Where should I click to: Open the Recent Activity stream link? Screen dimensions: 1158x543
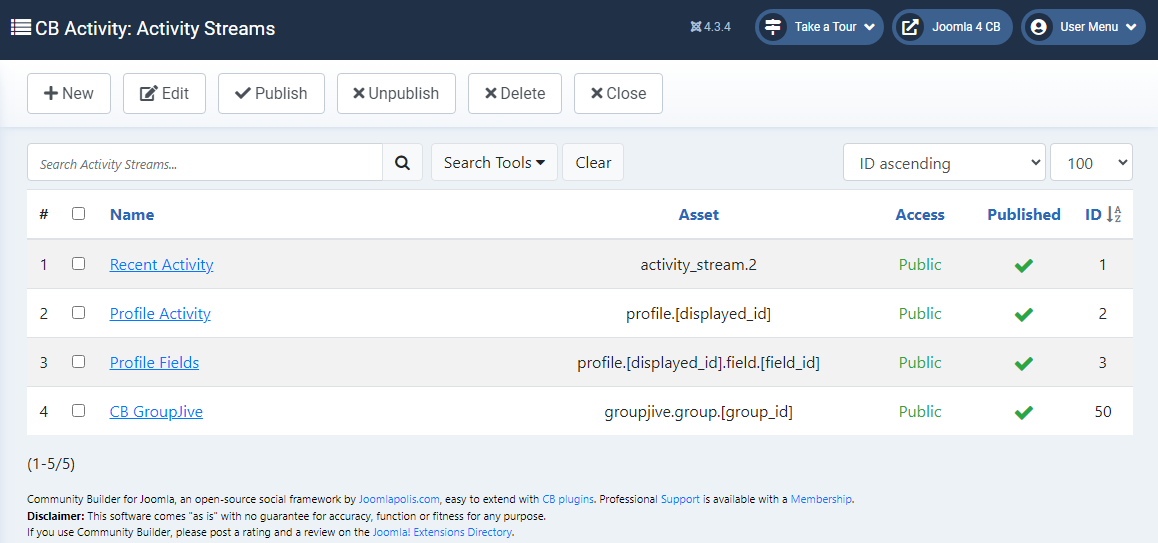point(161,264)
